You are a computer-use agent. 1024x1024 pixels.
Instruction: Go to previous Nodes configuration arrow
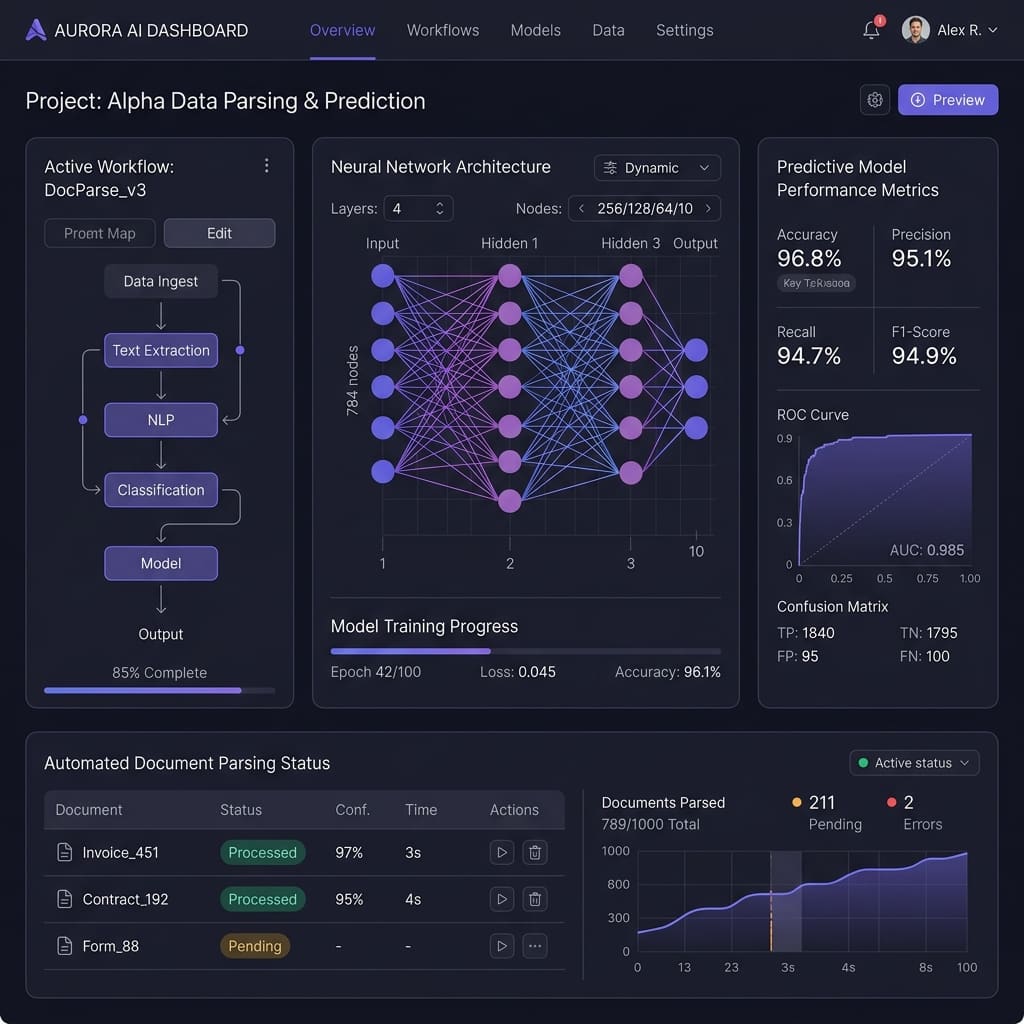tap(581, 208)
